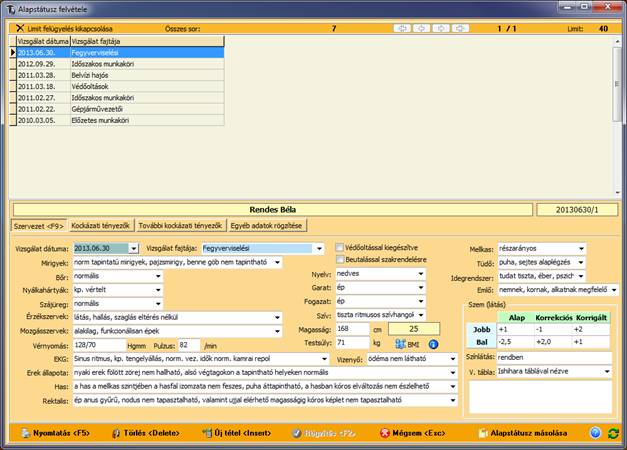Screen dimensions: 627x450
Task: Expand the V. tábla dropdown
Action: (x=607, y=372)
